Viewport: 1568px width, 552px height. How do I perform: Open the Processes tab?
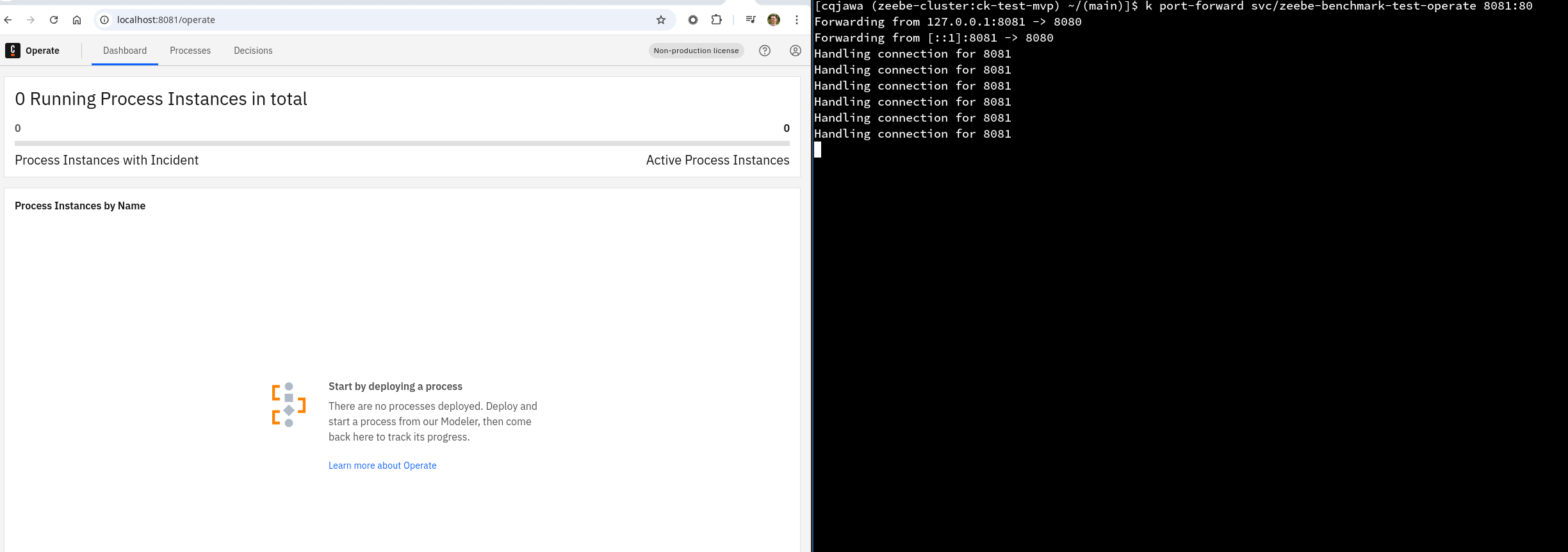[190, 51]
